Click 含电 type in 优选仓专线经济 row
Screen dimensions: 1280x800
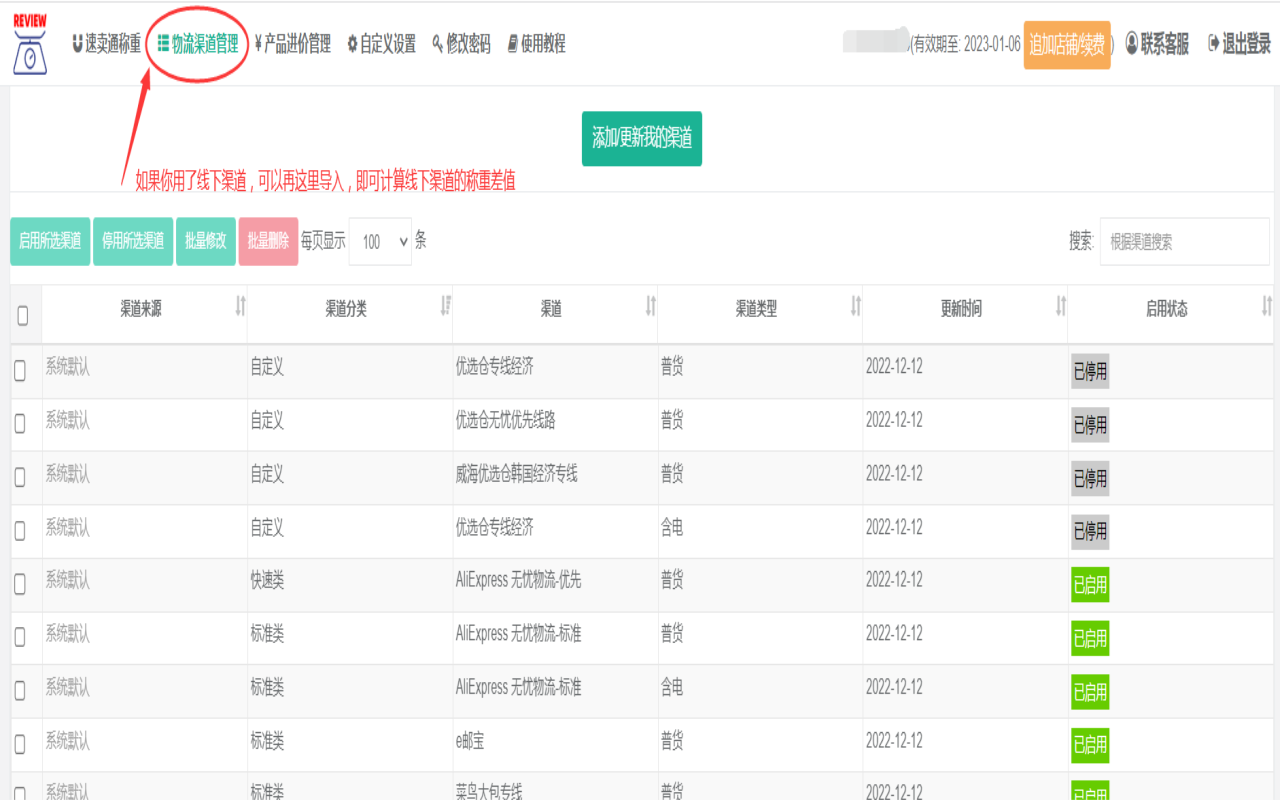672,527
